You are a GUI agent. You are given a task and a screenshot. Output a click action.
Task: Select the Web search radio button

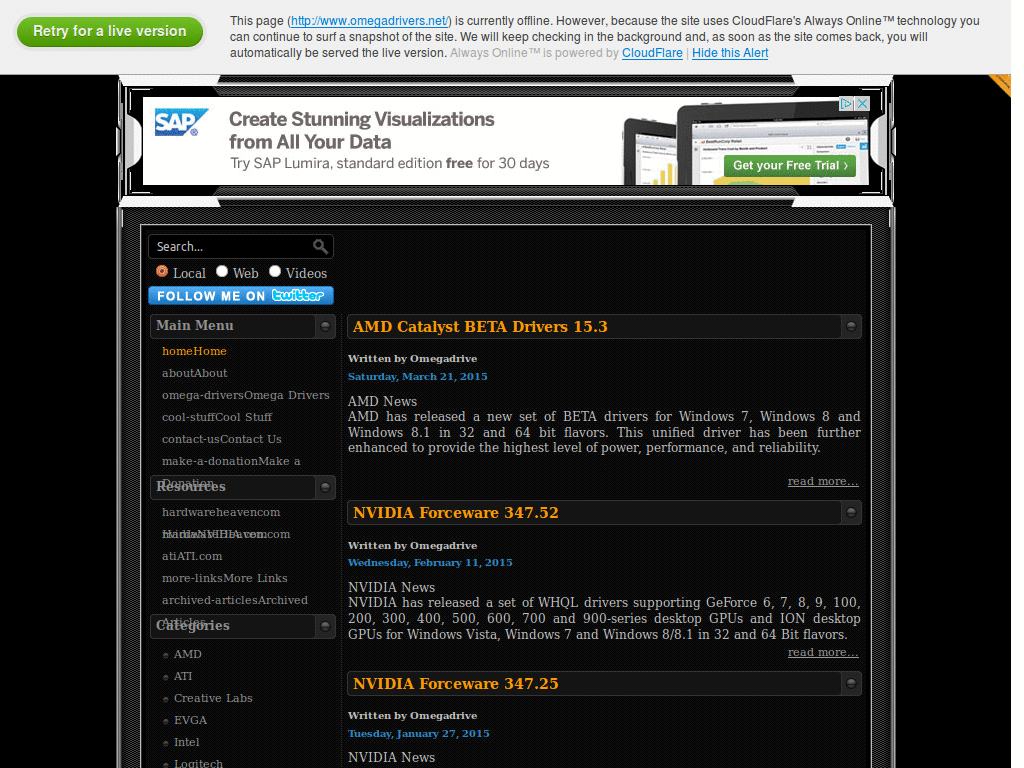222,271
